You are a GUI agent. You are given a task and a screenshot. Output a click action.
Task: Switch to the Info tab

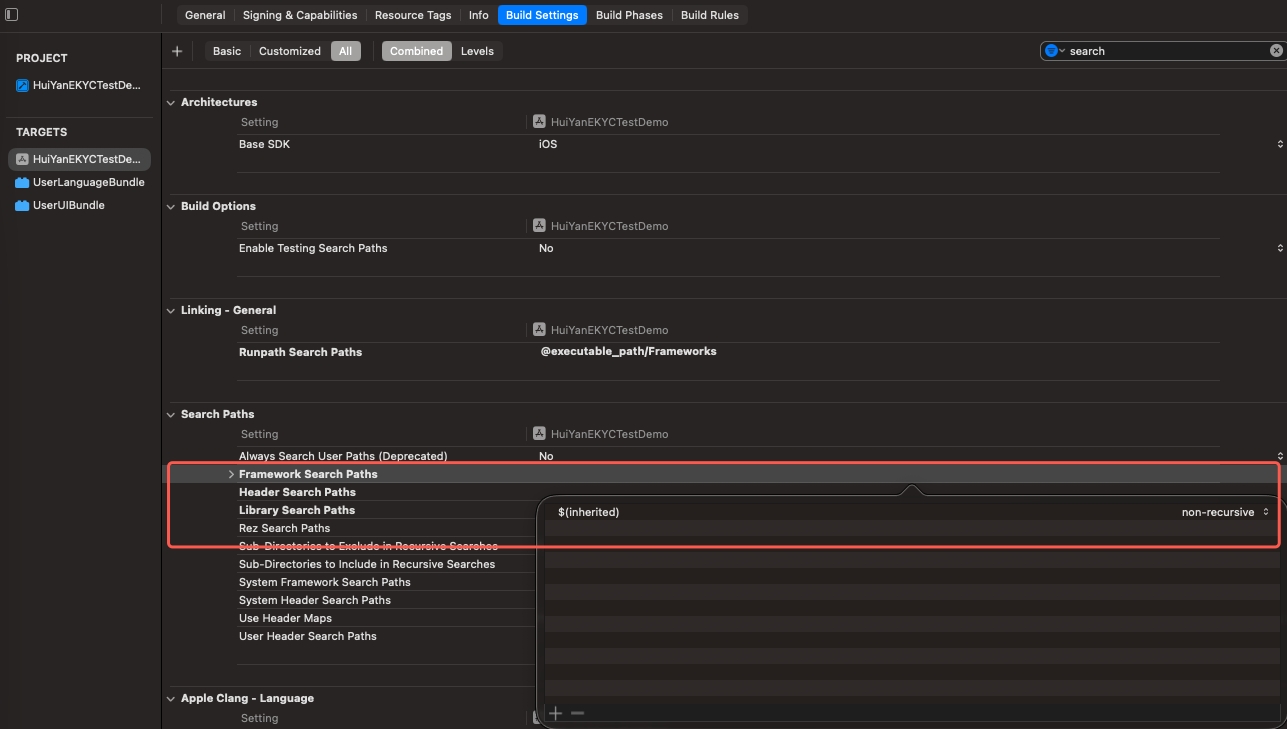click(x=479, y=15)
